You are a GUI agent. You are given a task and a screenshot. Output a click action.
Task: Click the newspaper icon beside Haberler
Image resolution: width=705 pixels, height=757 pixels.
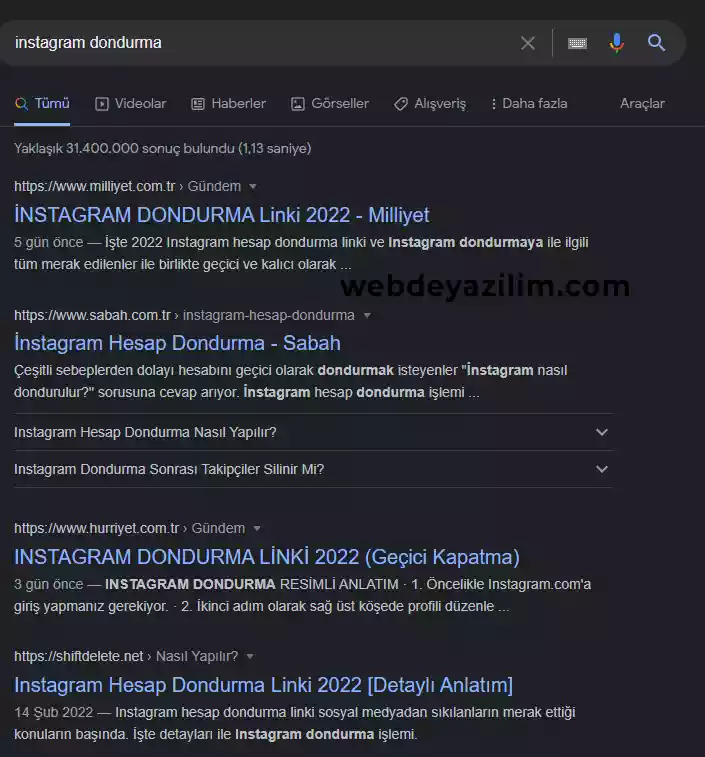pyautogui.click(x=198, y=104)
